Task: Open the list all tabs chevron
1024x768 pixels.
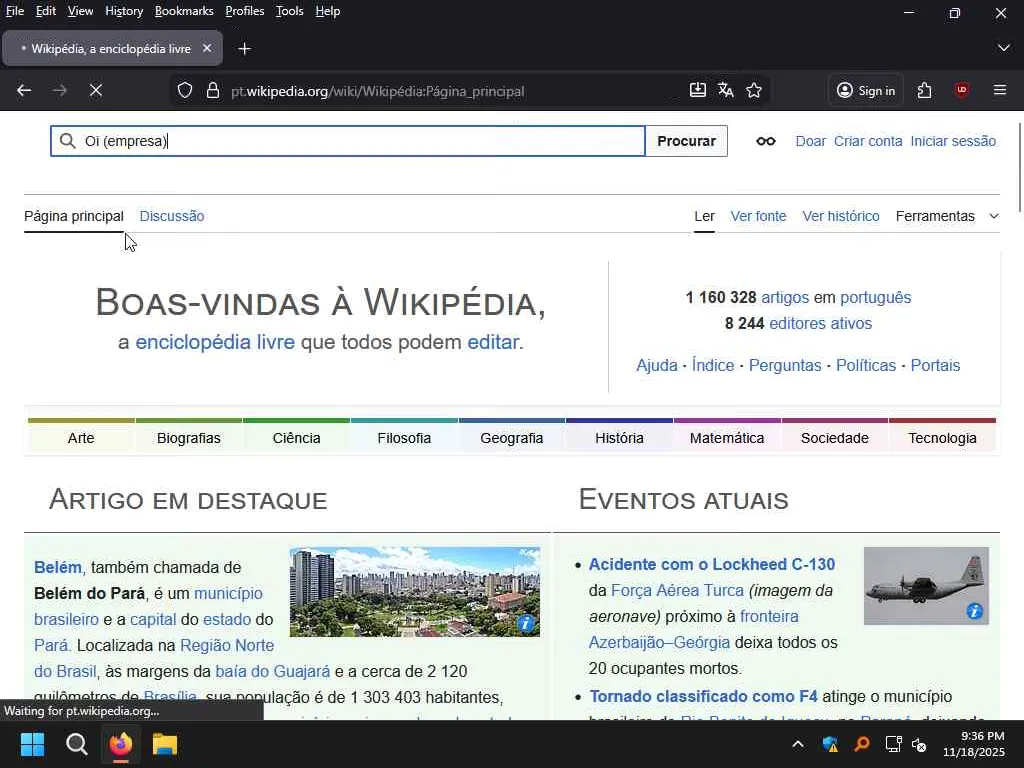Action: 1004,48
